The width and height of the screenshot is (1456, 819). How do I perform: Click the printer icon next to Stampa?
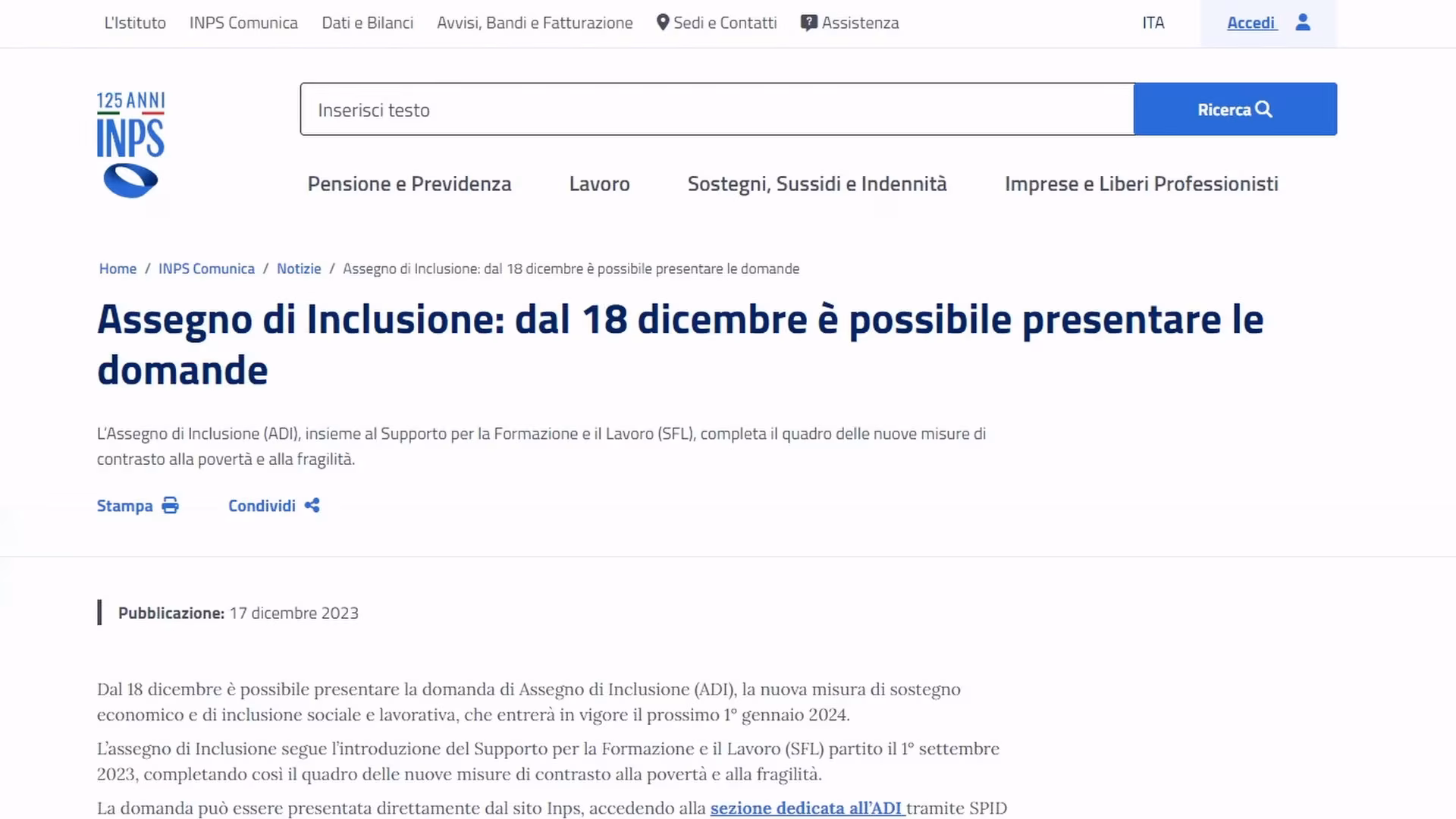[x=171, y=506]
